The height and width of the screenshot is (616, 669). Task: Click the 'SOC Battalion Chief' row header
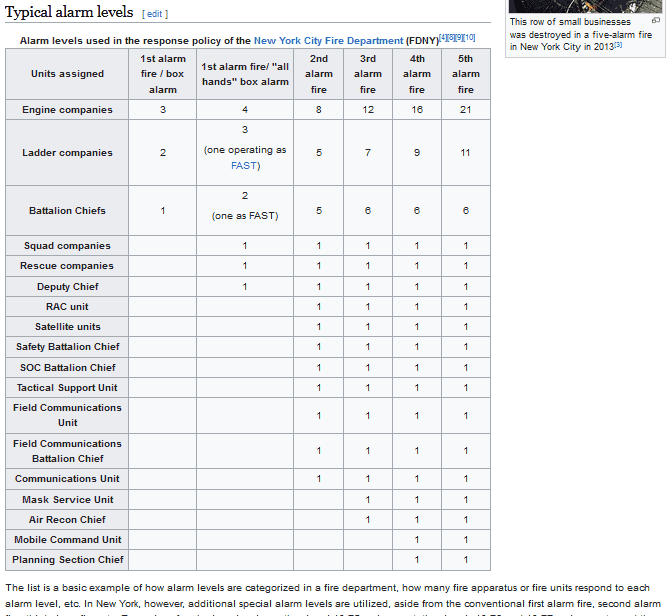pos(67,367)
